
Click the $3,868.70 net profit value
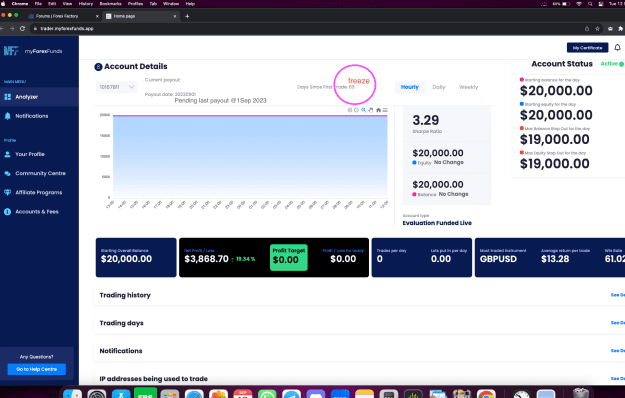click(x=206, y=259)
